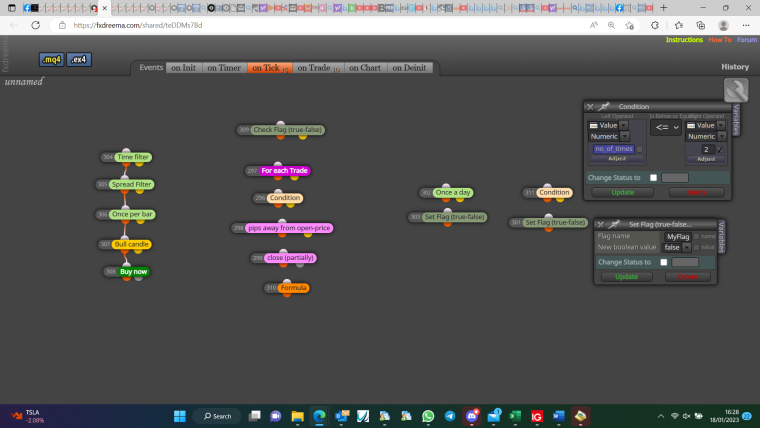Switch to the on Deinit tab

click(409, 68)
